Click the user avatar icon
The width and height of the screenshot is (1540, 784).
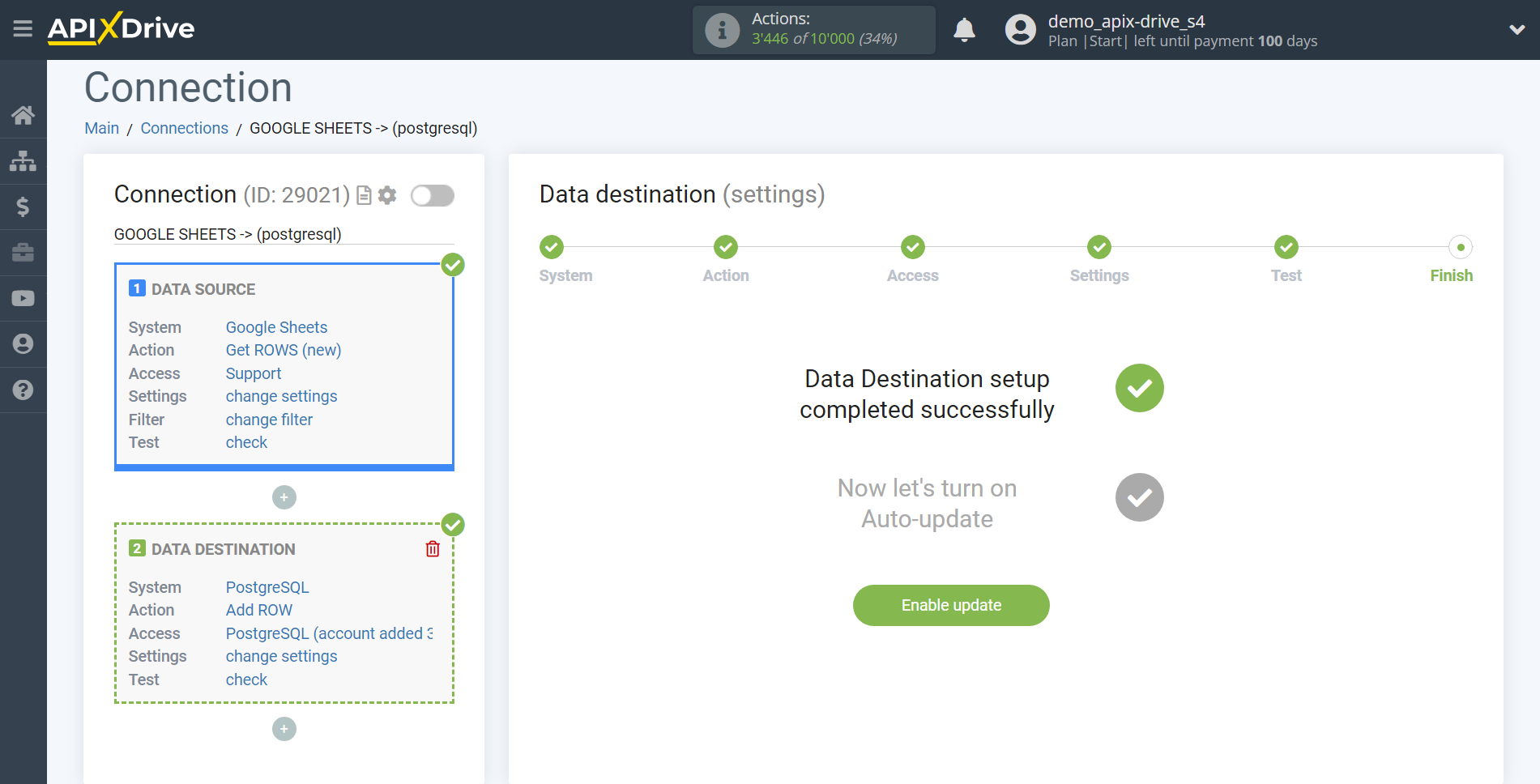point(1020,30)
